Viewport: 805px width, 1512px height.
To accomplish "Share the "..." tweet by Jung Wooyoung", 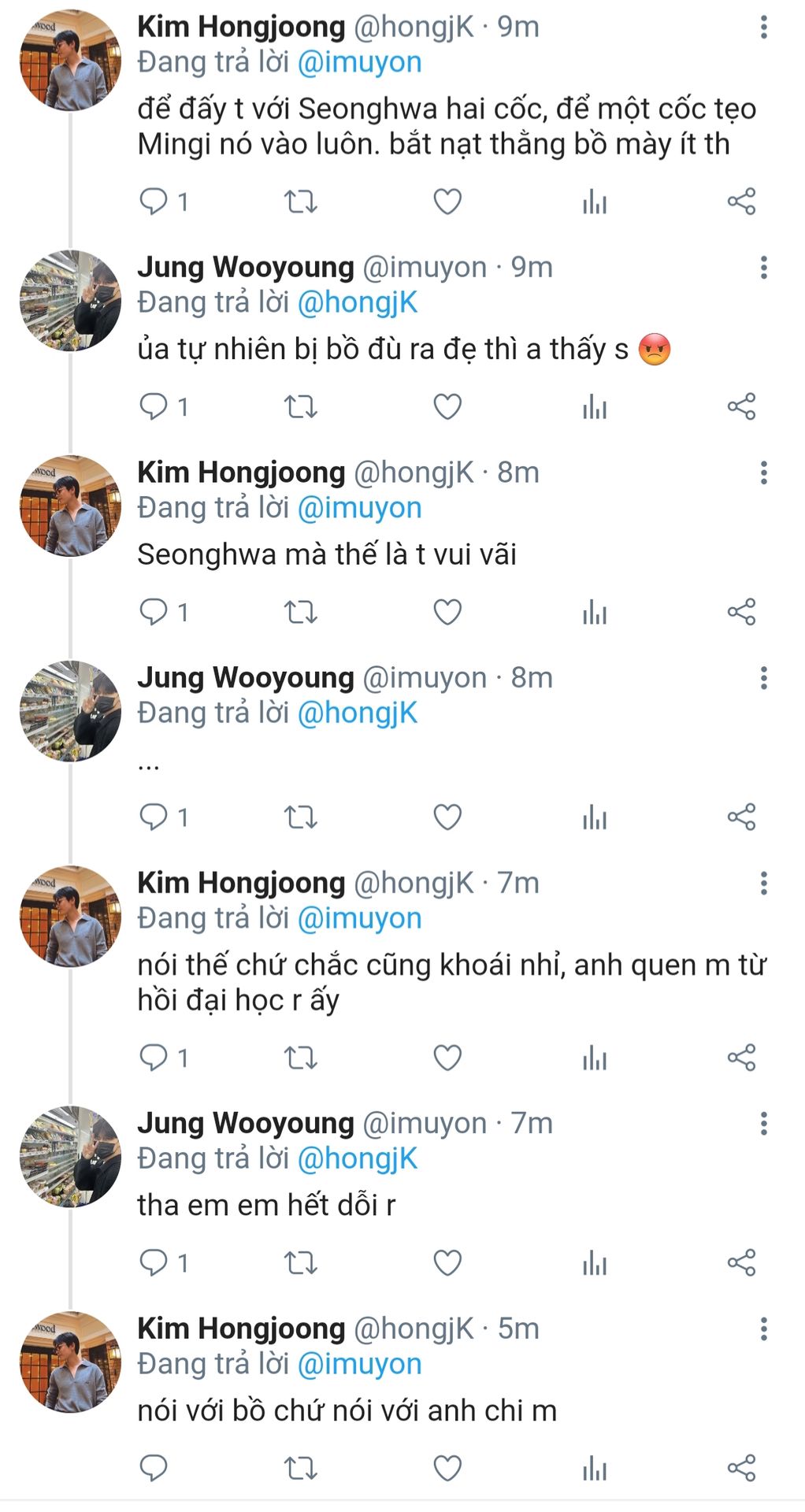I will coord(741,817).
